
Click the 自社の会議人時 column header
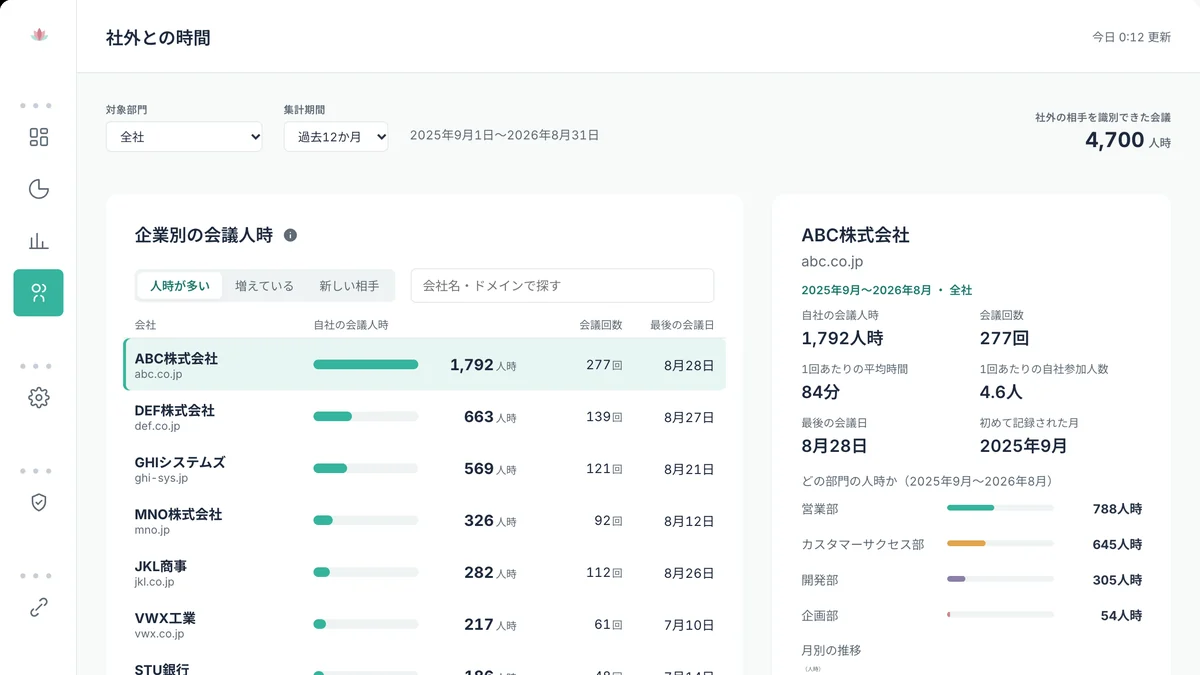[x=351, y=325]
